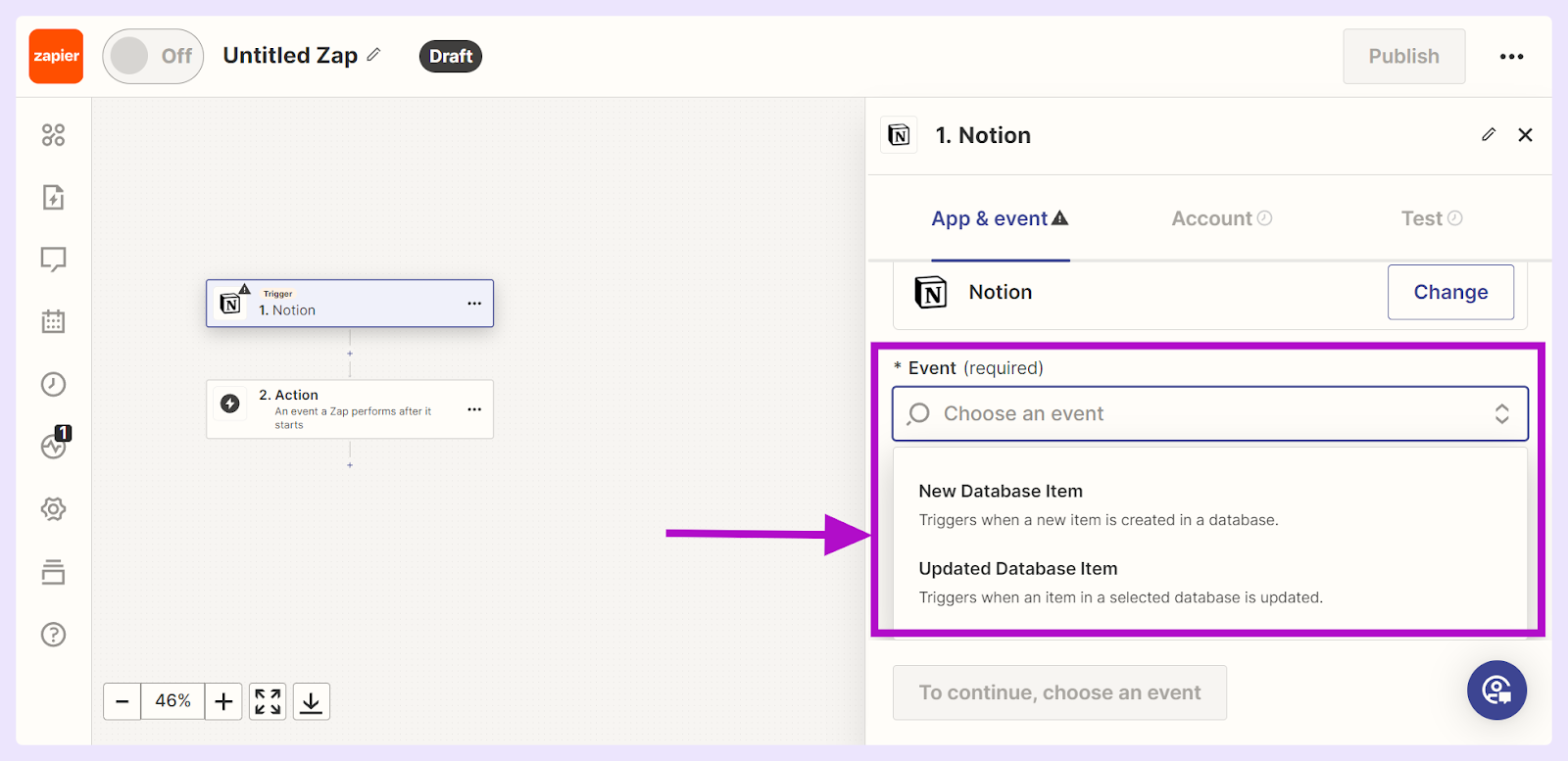Select the 2. Action step on canvas

click(349, 409)
